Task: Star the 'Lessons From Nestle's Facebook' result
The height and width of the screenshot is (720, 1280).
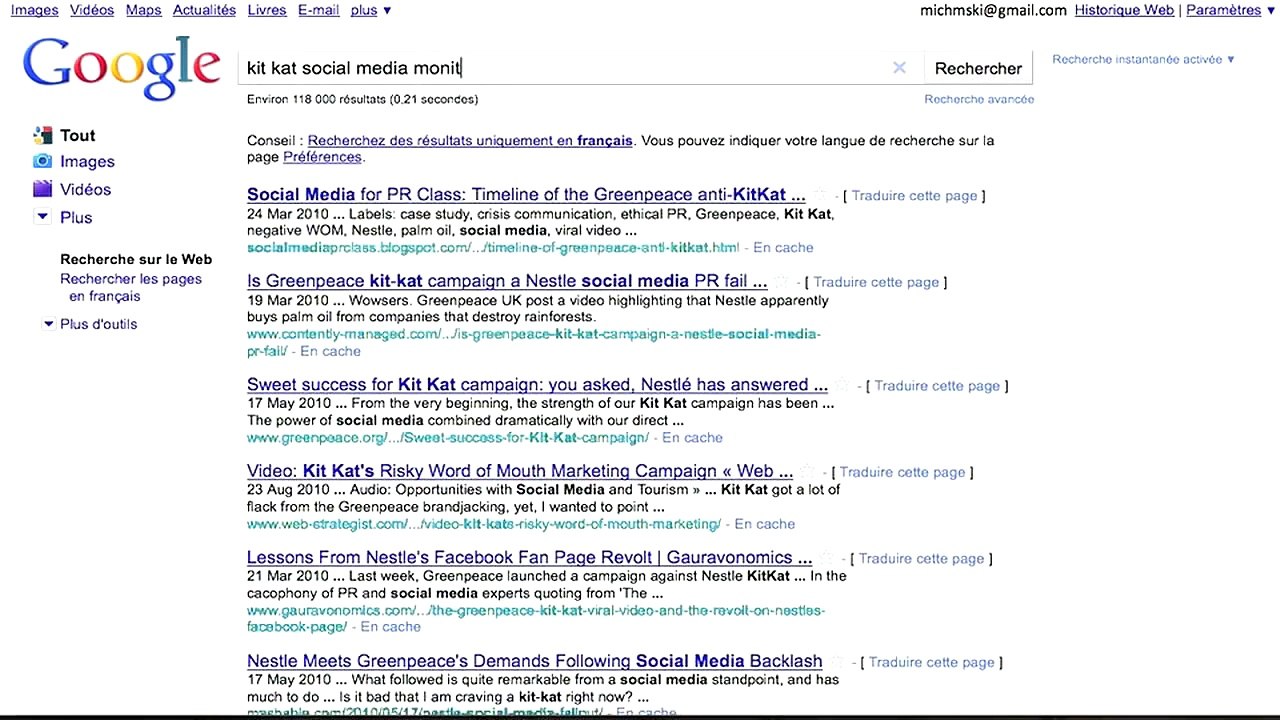Action: pos(827,558)
